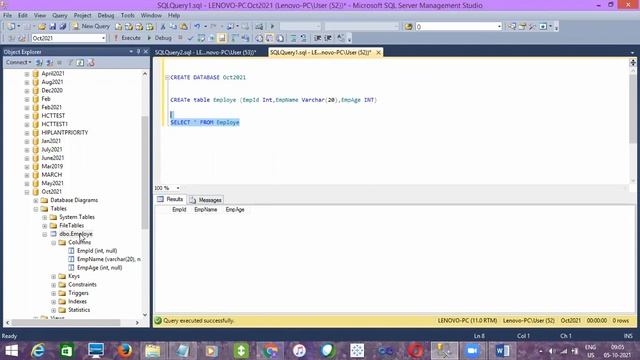Execute the current query
Image resolution: width=640 pixels, height=360 pixels.
pyautogui.click(x=127, y=38)
